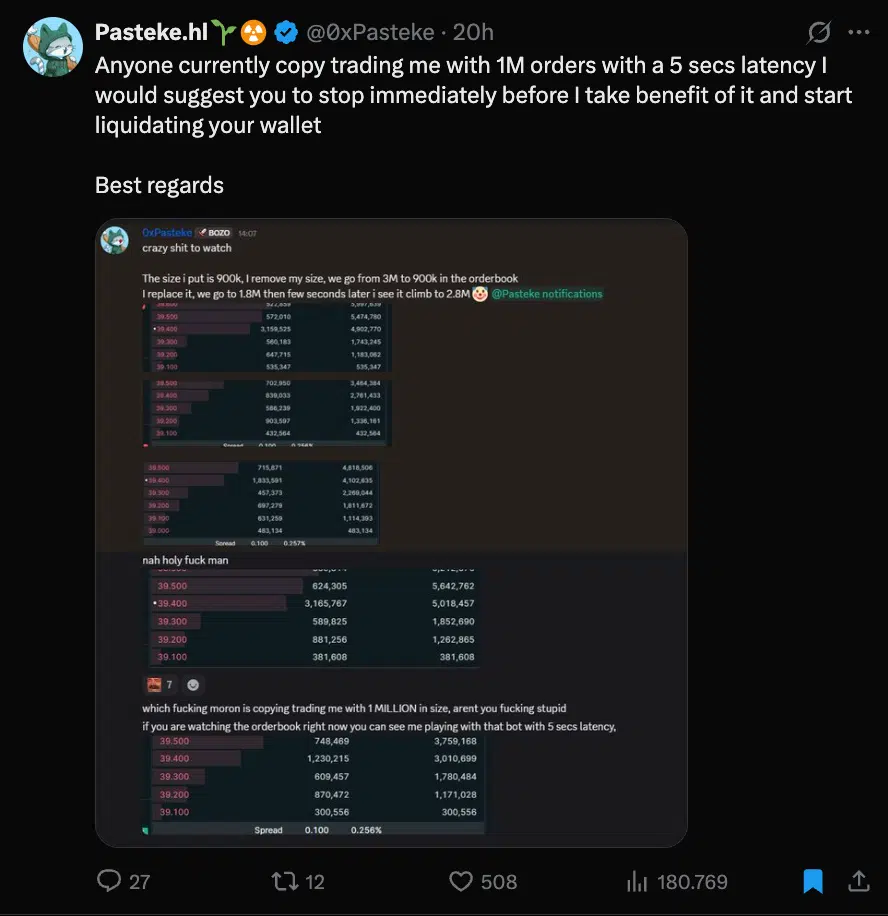The height and width of the screenshot is (916, 888).
Task: Reply to the post using the speech bubble icon
Action: tap(108, 881)
